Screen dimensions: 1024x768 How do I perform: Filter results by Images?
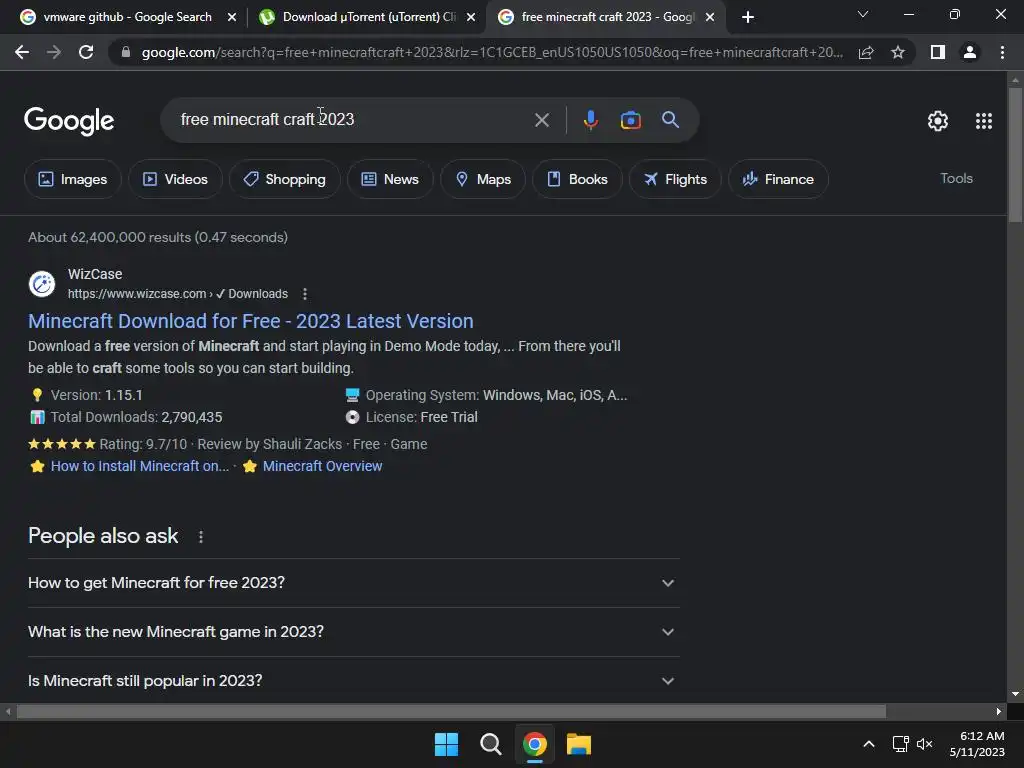click(x=72, y=179)
